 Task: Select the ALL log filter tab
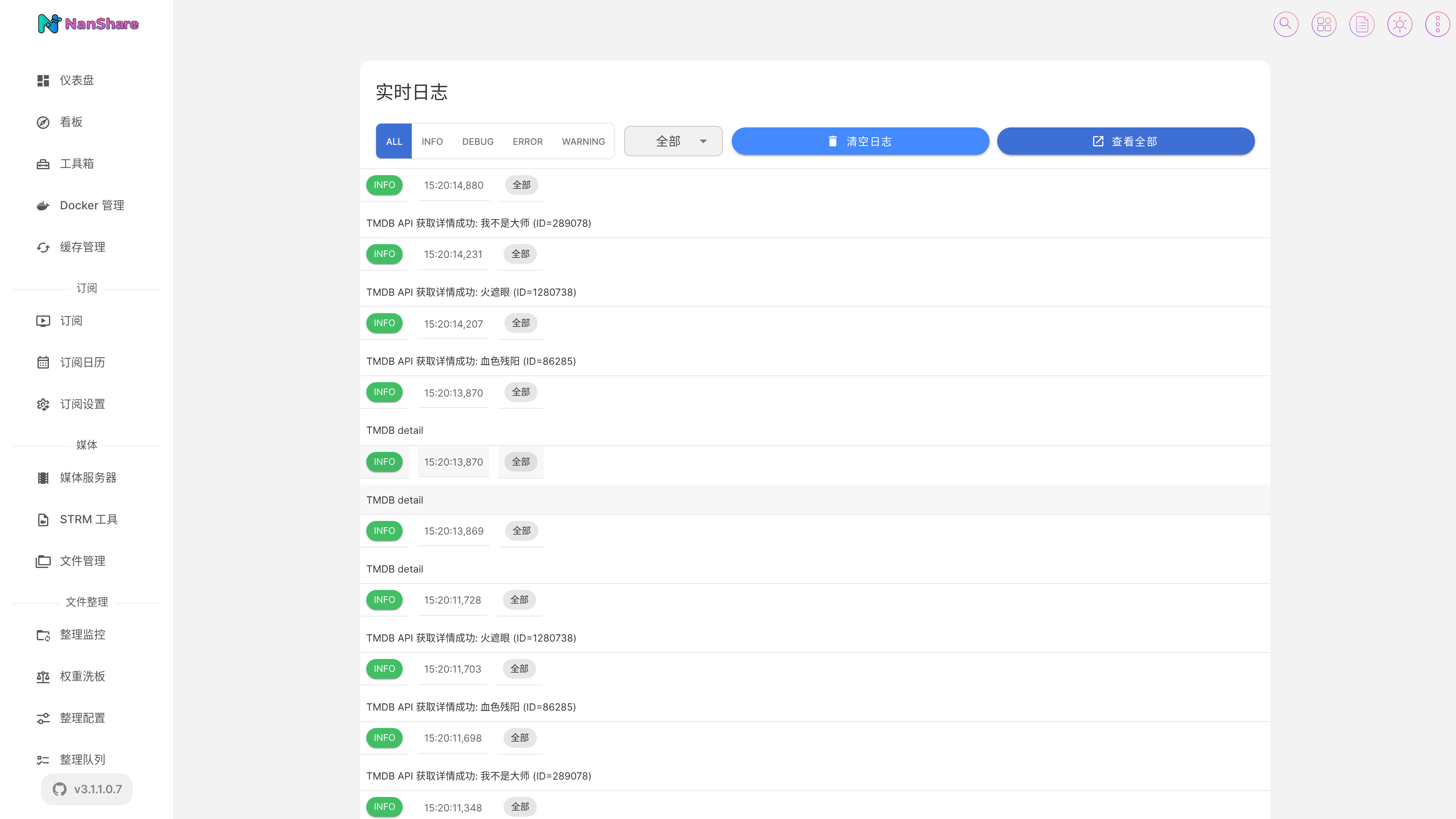394,141
